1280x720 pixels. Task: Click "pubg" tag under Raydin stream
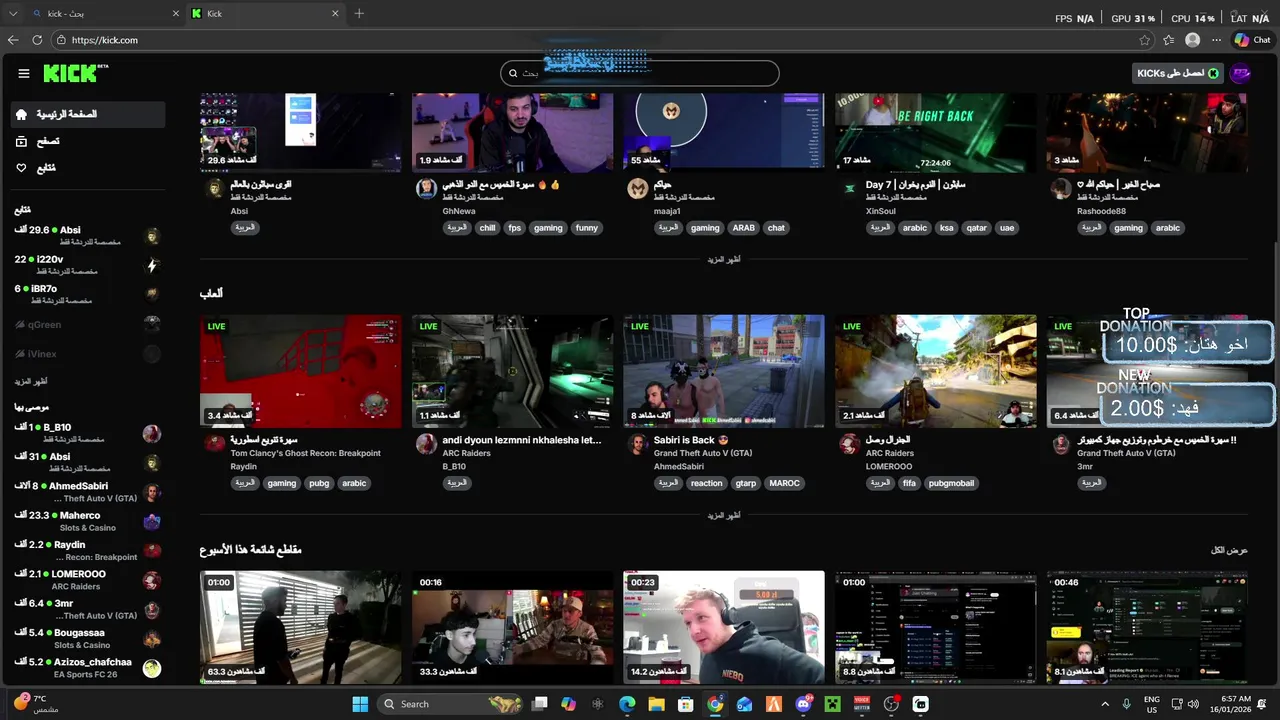319,483
